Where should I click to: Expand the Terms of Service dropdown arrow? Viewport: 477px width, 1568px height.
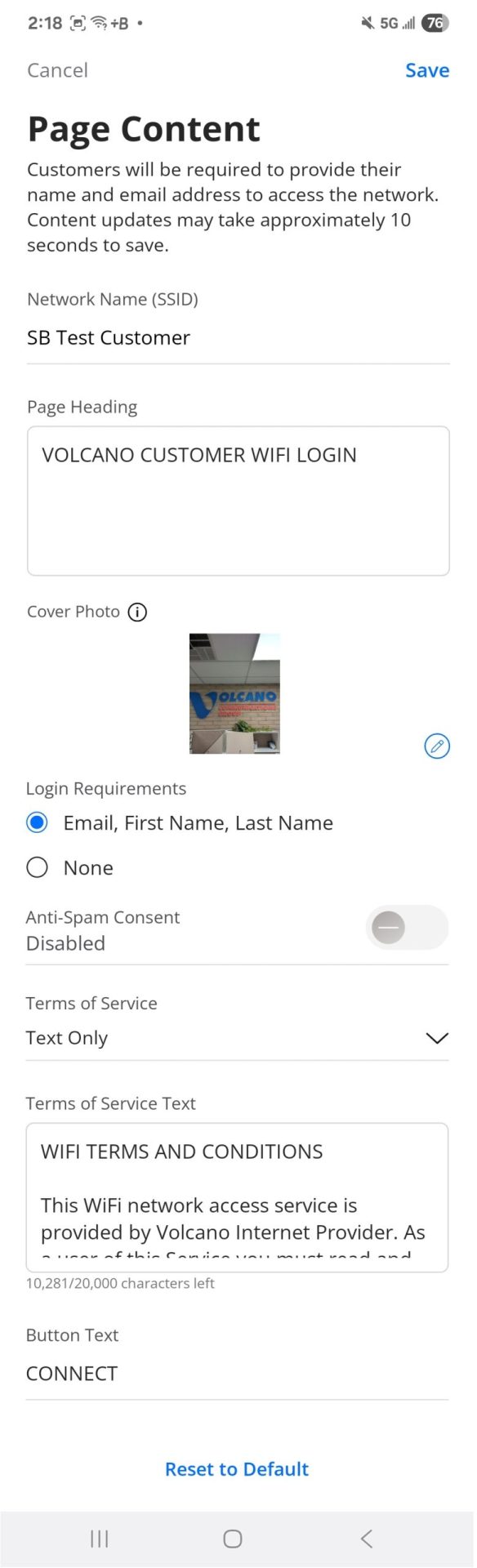point(438,1039)
